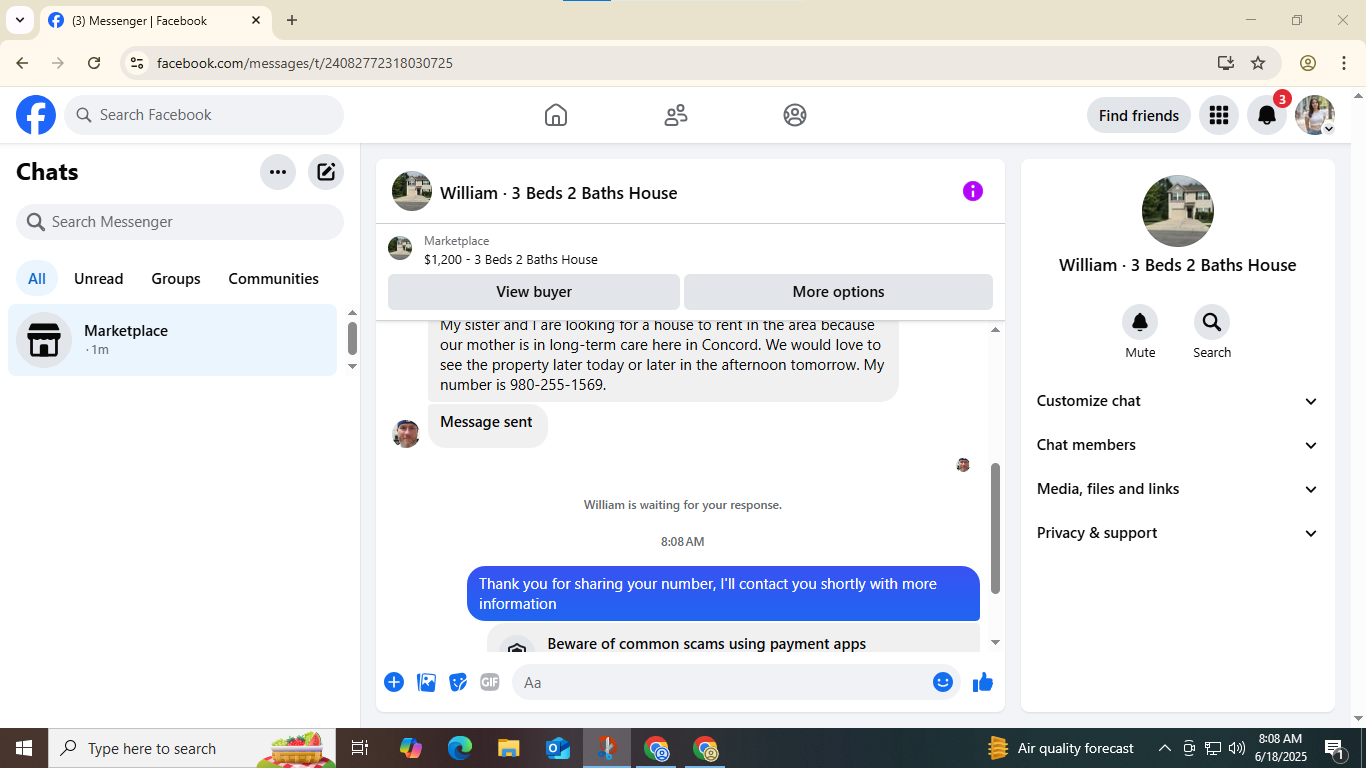The image size is (1366, 768).
Task: Open Outlook from taskbar
Action: pyautogui.click(x=557, y=748)
